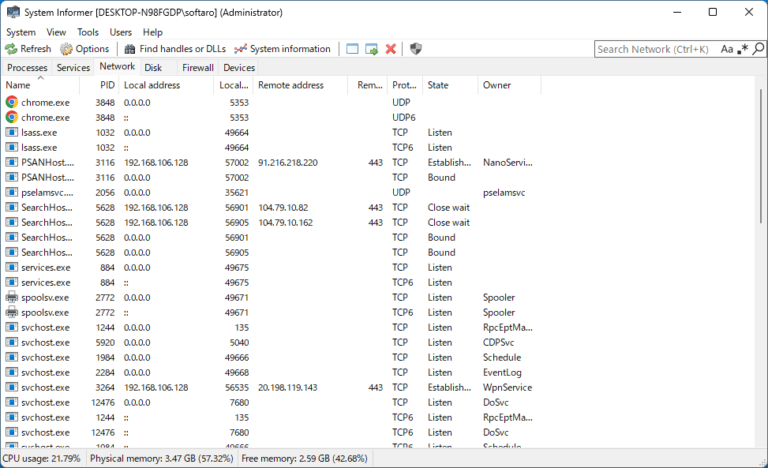Image resolution: width=768 pixels, height=468 pixels.
Task: Sort by Local address column header
Action: coord(167,85)
